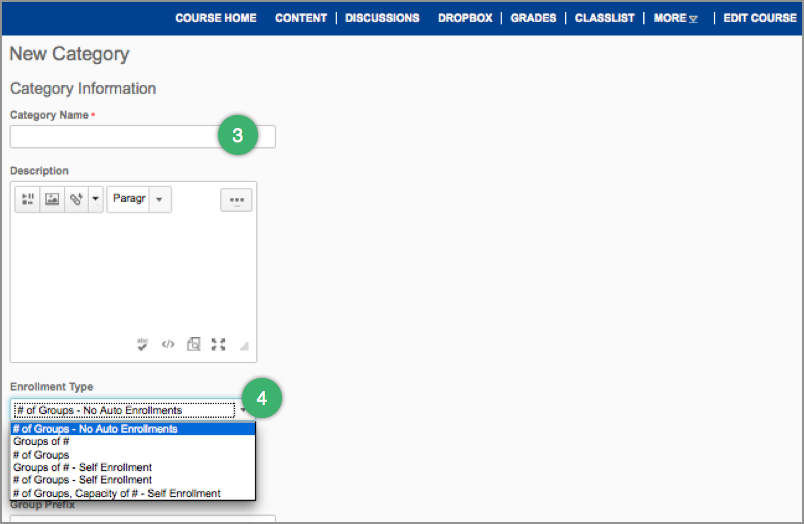Go to Course Home
The height and width of the screenshot is (524, 804).
216,18
